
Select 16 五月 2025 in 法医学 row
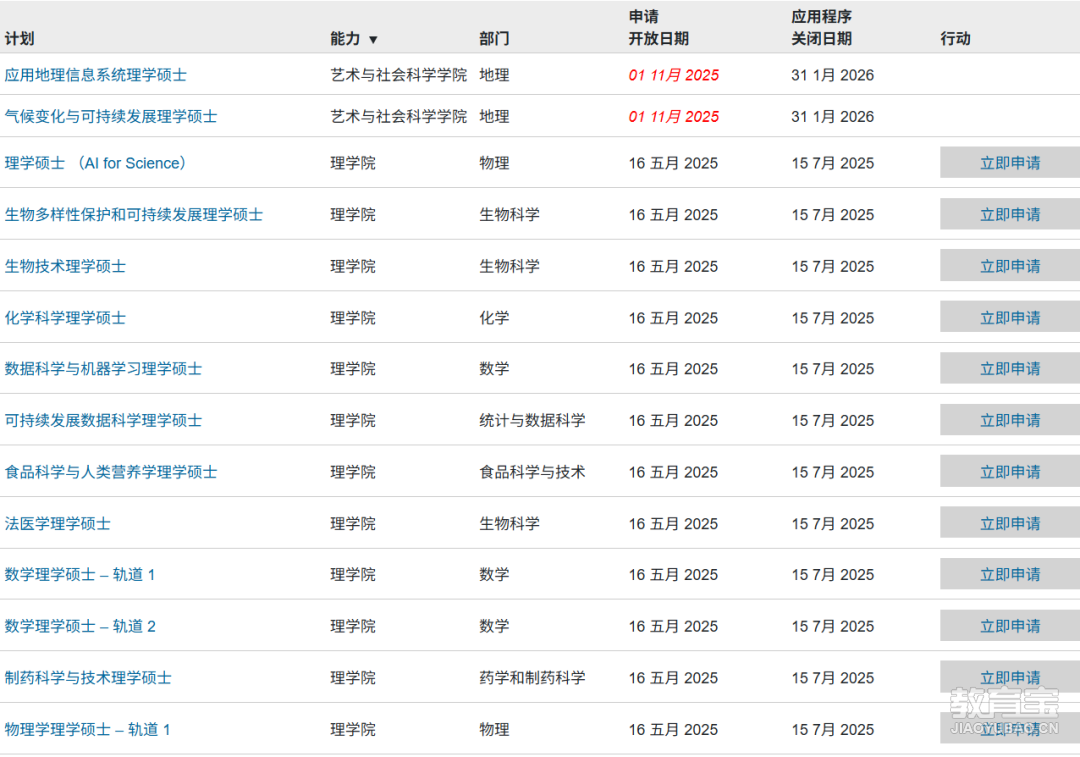pos(673,524)
